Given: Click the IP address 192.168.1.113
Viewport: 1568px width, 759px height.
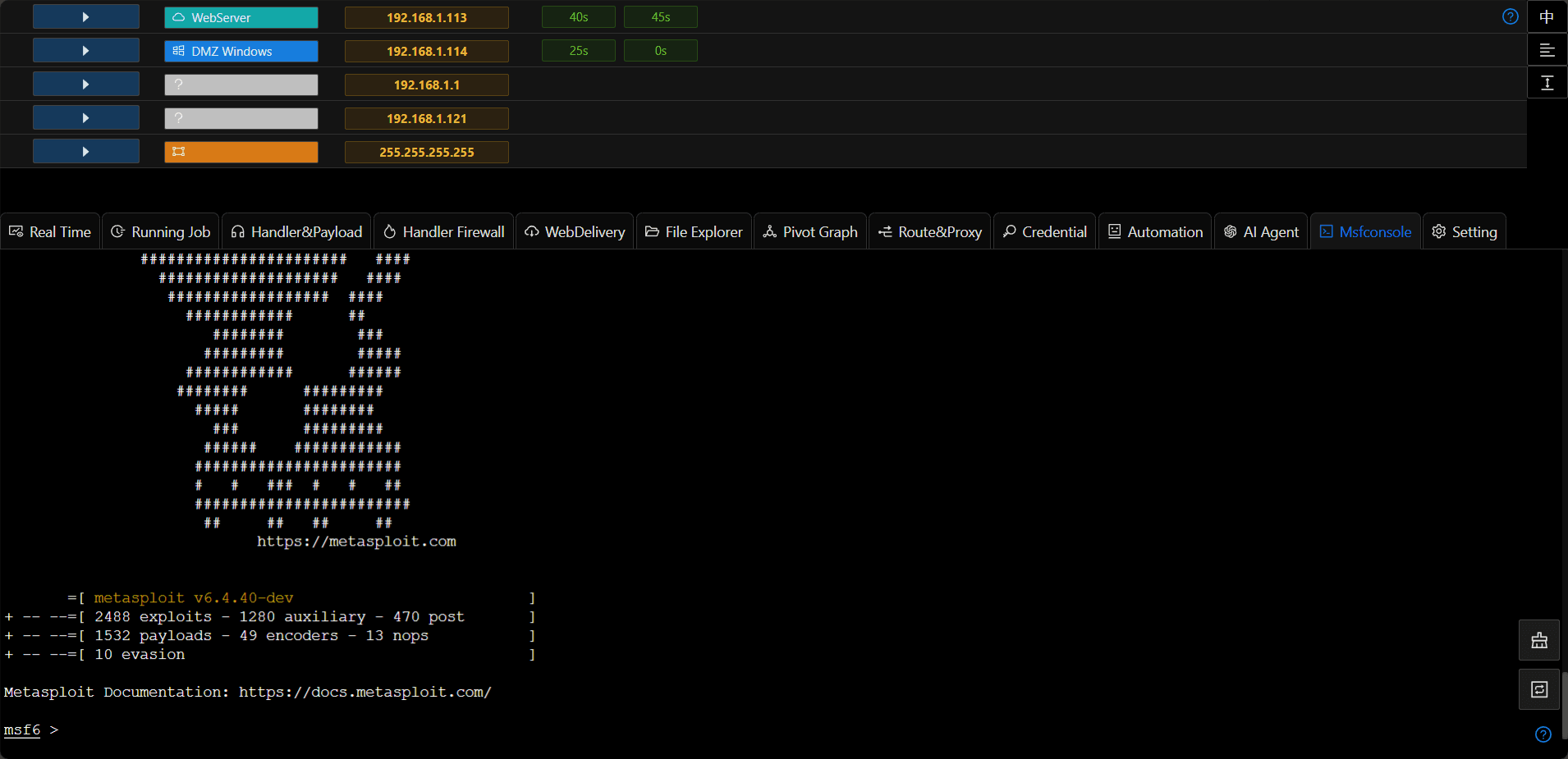Looking at the screenshot, I should [427, 17].
